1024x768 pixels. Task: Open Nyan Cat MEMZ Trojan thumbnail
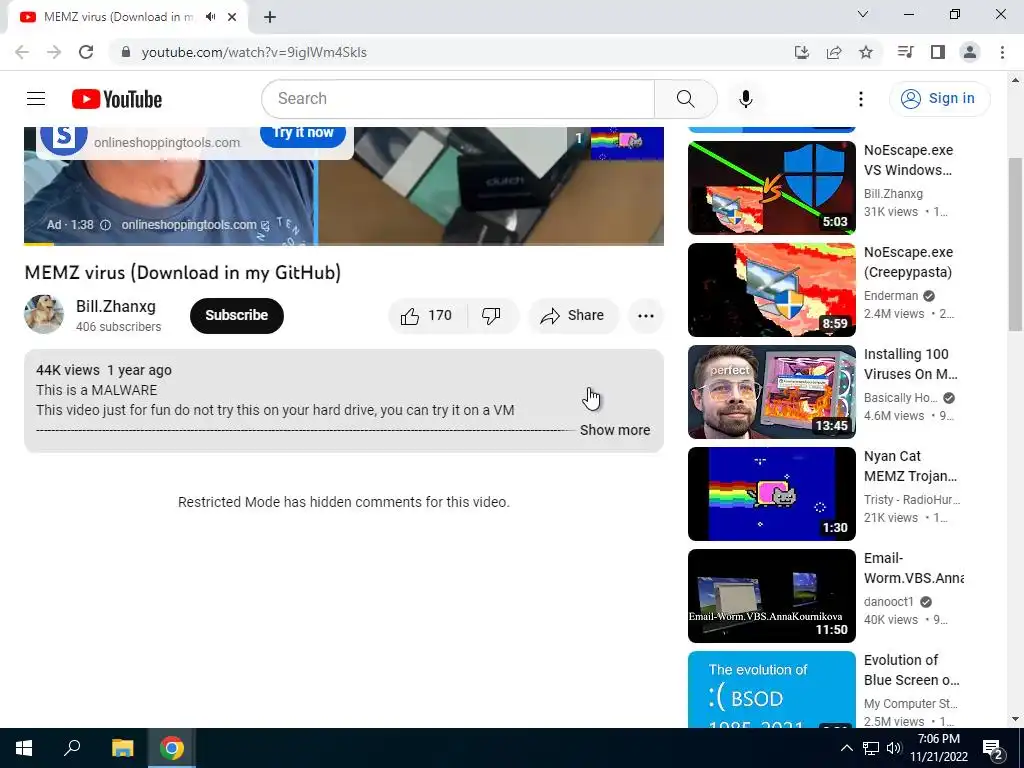click(x=771, y=494)
